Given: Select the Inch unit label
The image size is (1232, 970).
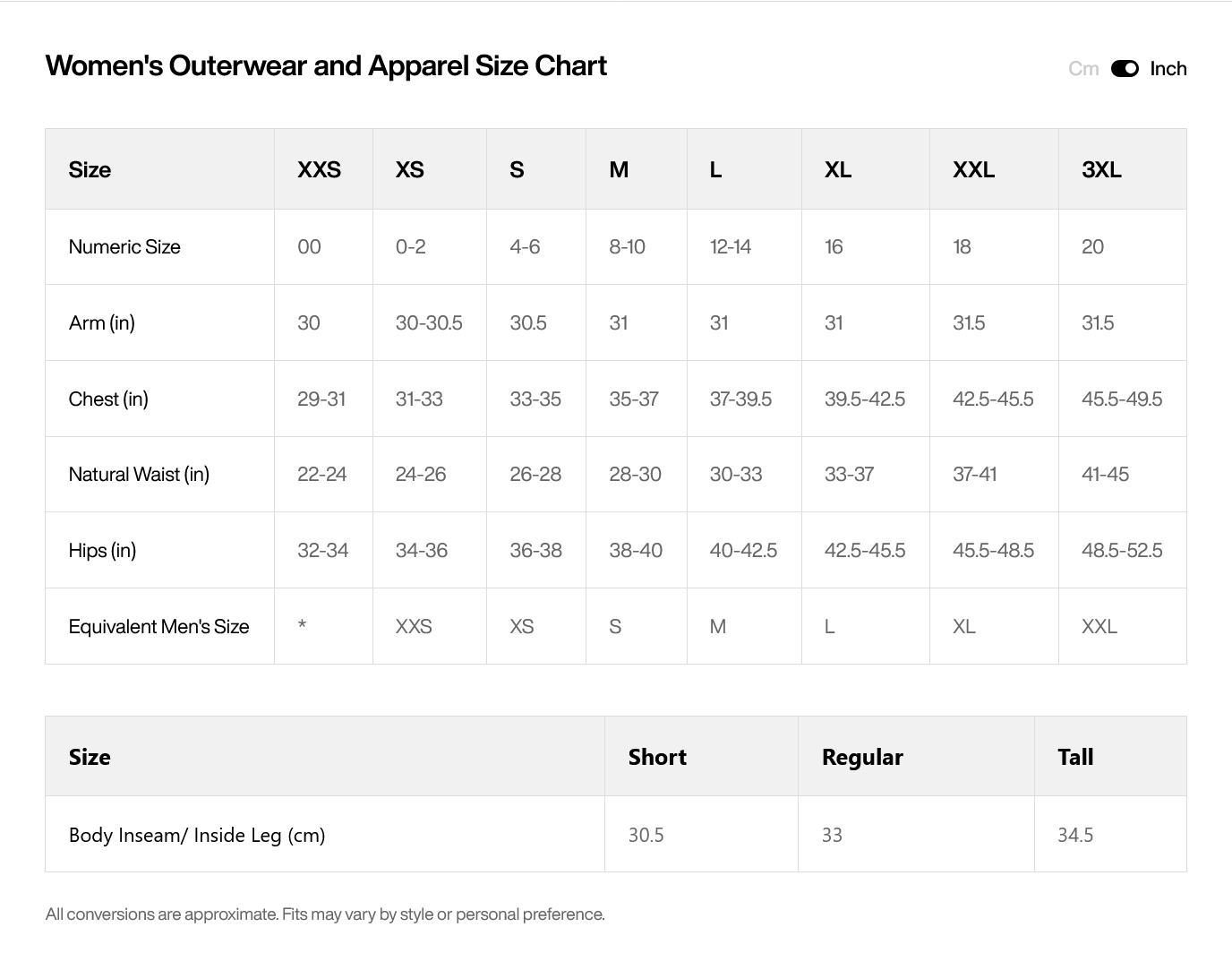Looking at the screenshot, I should click(1168, 69).
